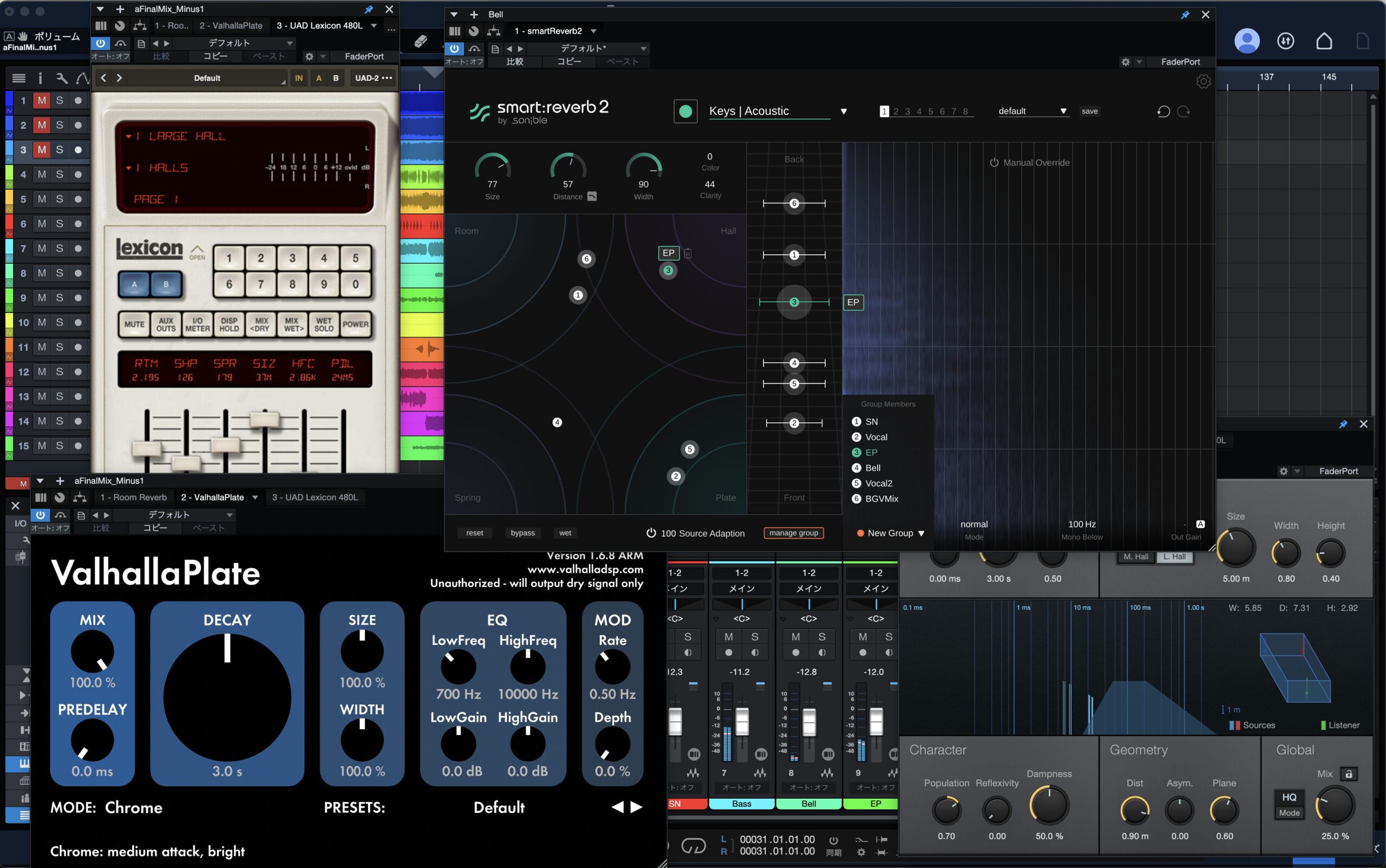Switch to 2 - ValhallaPlate tab in Lexicon window

pos(231,26)
